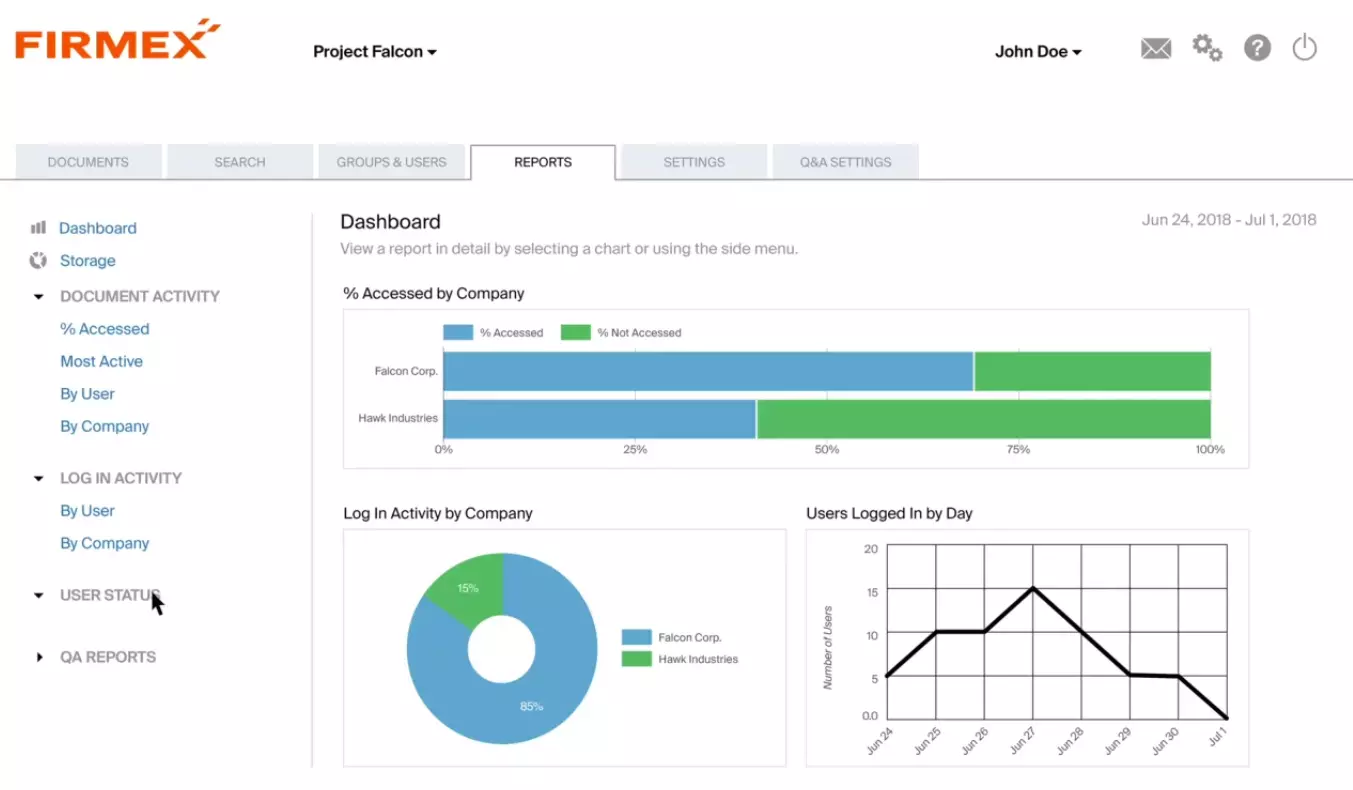Open the Q&A Settings tab
This screenshot has width=1353, height=790.
tap(845, 162)
